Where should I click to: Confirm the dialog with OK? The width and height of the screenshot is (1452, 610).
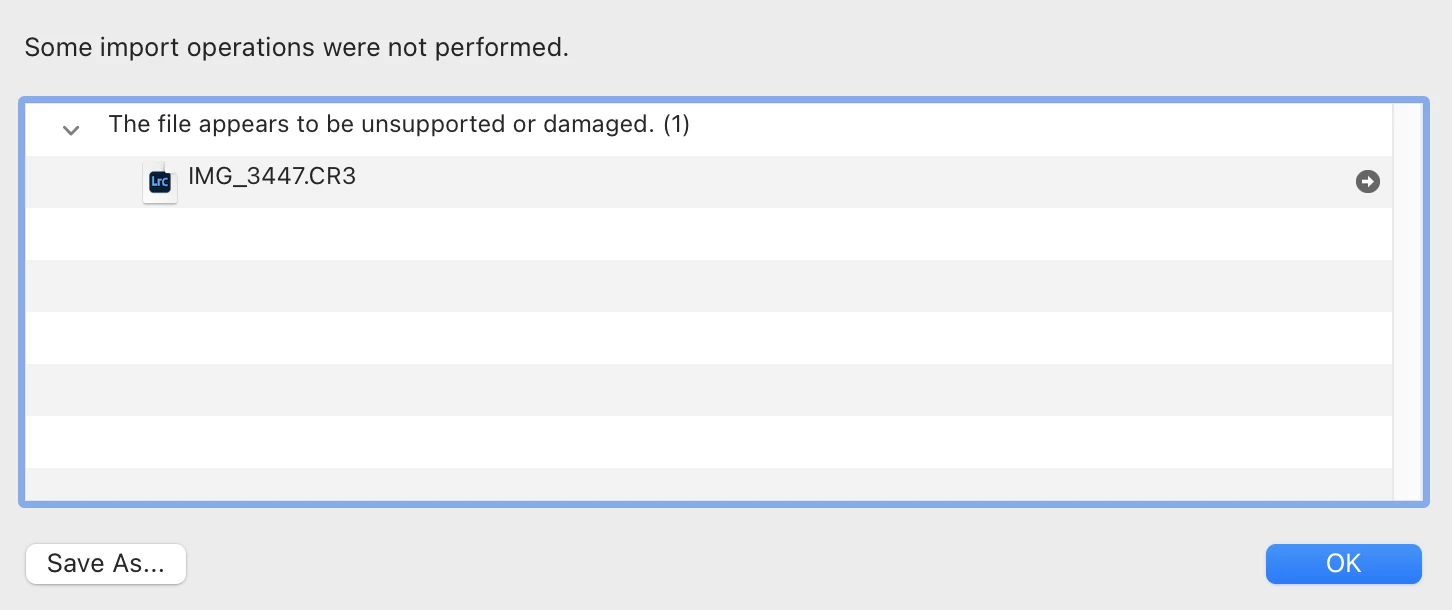click(x=1343, y=564)
